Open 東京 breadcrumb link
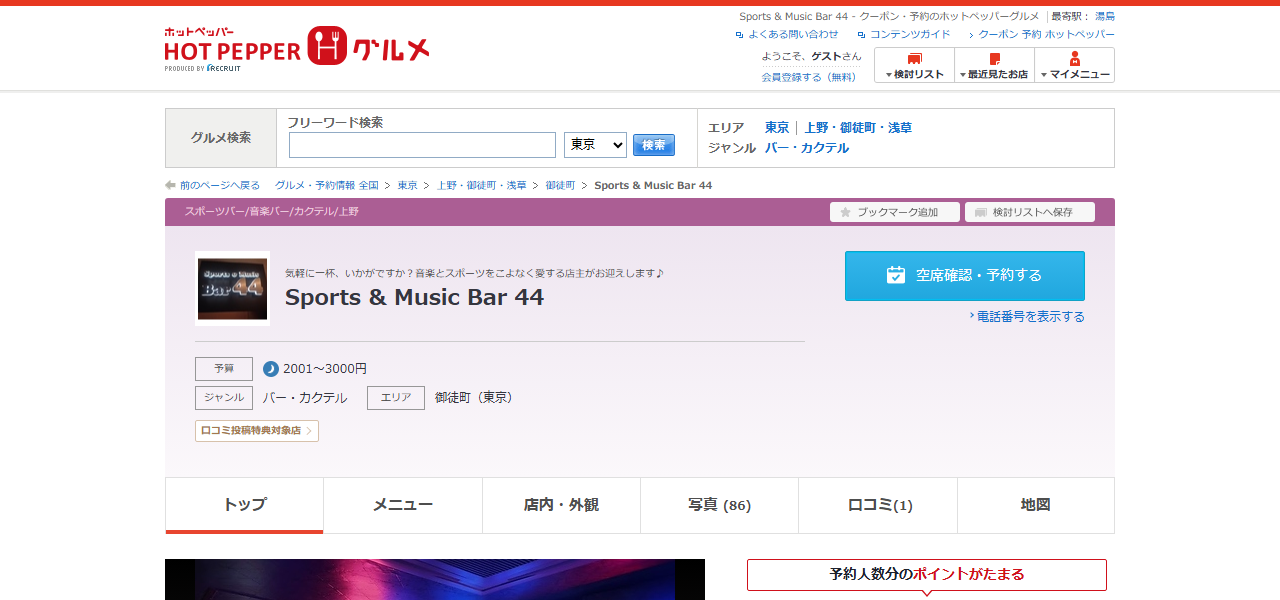 (x=407, y=186)
